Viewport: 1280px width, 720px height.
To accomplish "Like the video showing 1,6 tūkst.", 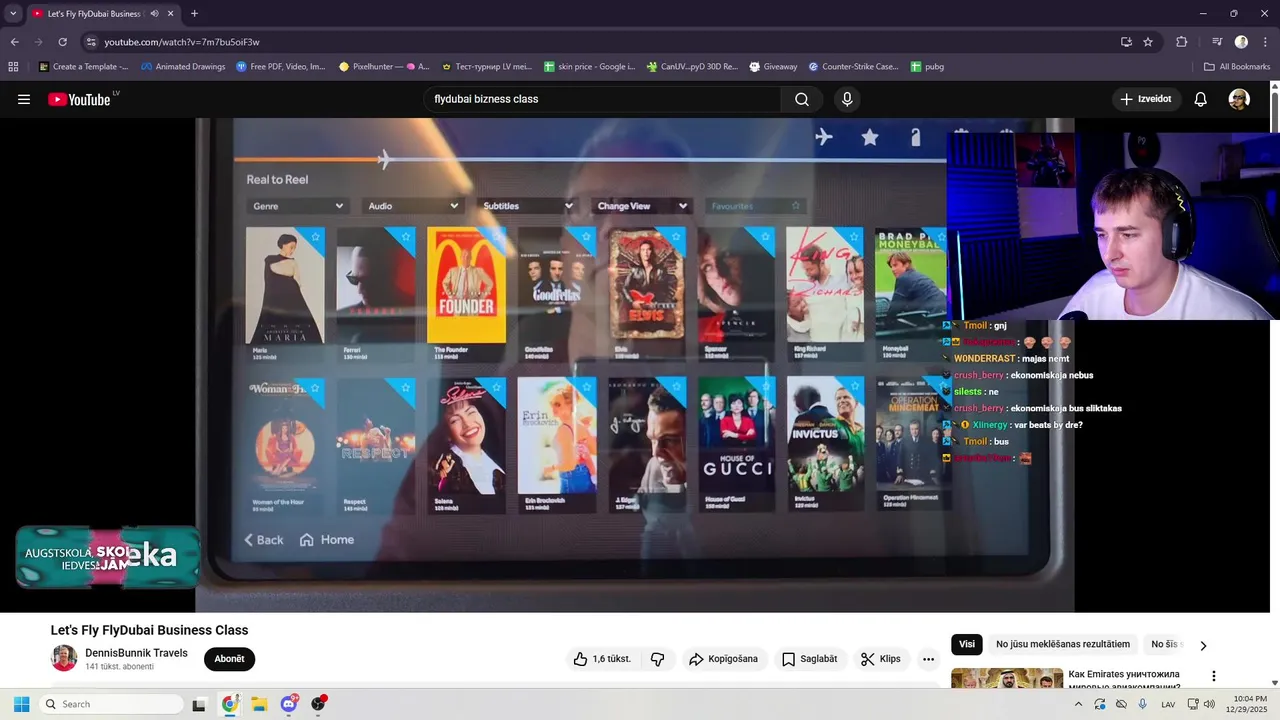I will coord(601,659).
